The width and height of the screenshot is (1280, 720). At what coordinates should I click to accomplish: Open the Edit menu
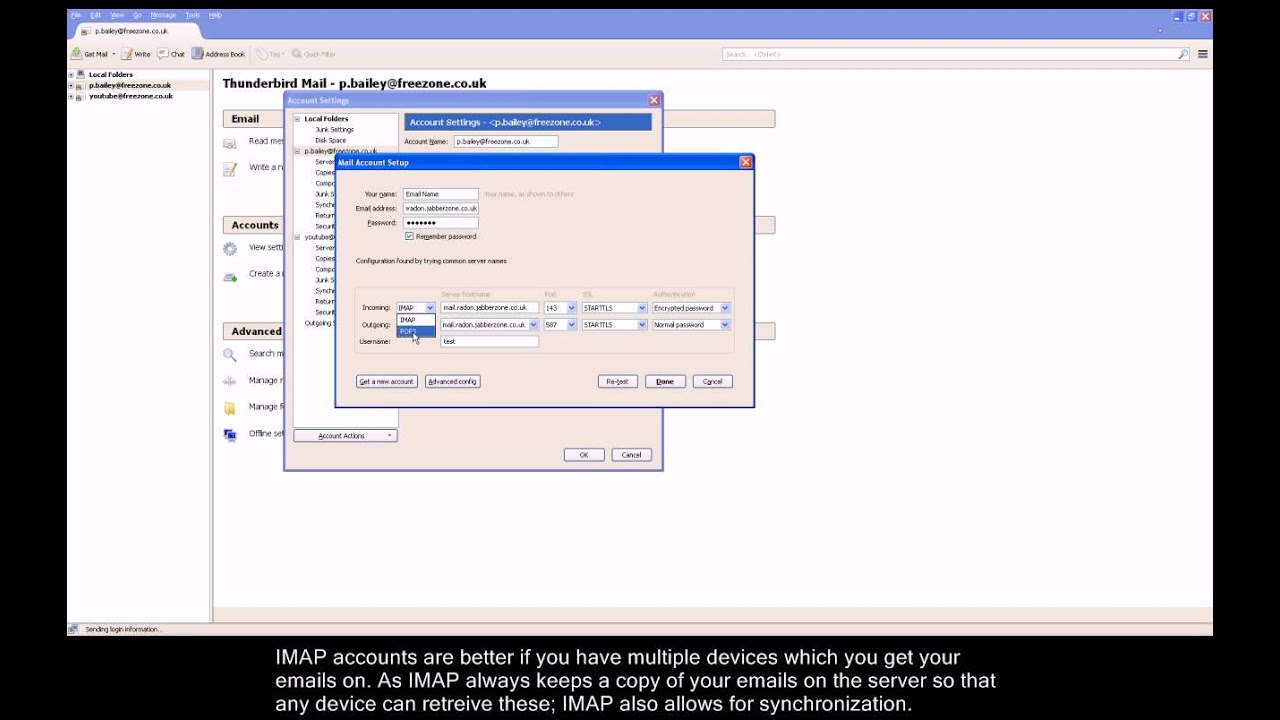pyautogui.click(x=95, y=15)
